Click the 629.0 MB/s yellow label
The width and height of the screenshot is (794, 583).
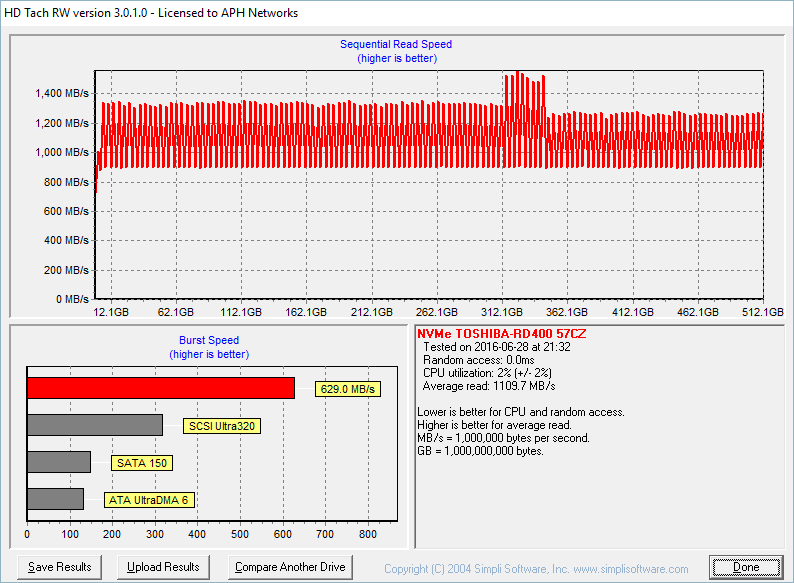tap(349, 389)
